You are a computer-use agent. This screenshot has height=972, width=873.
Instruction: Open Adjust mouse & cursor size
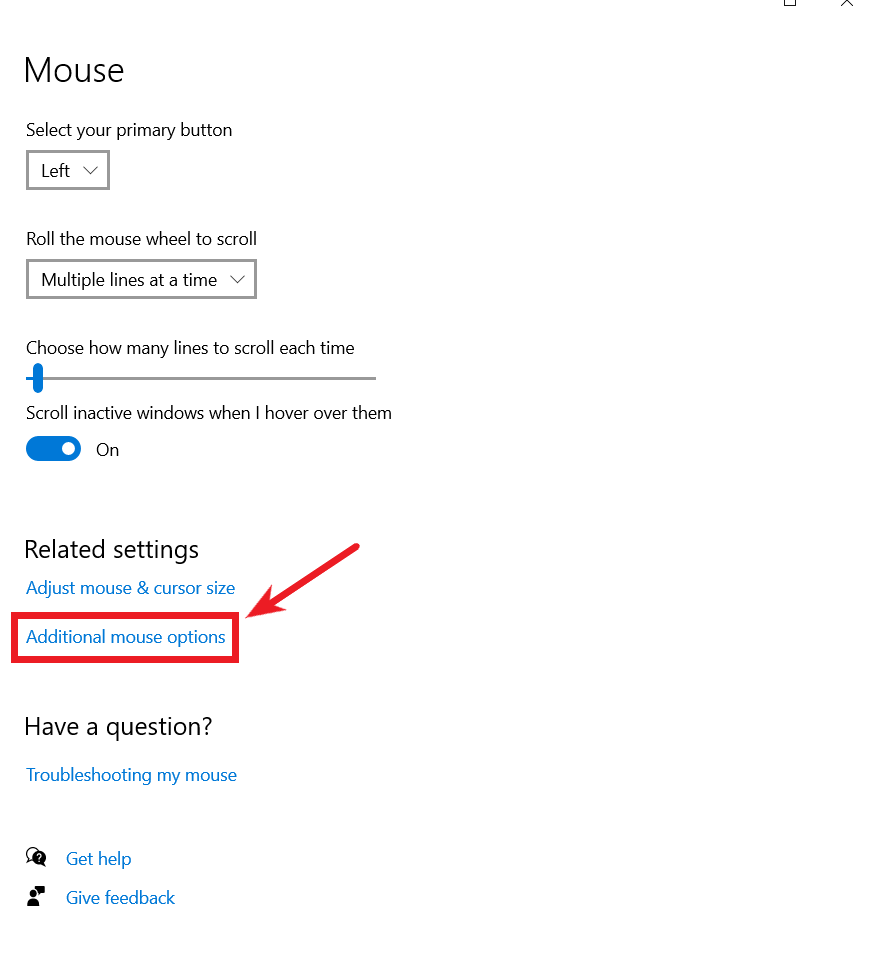[x=130, y=588]
